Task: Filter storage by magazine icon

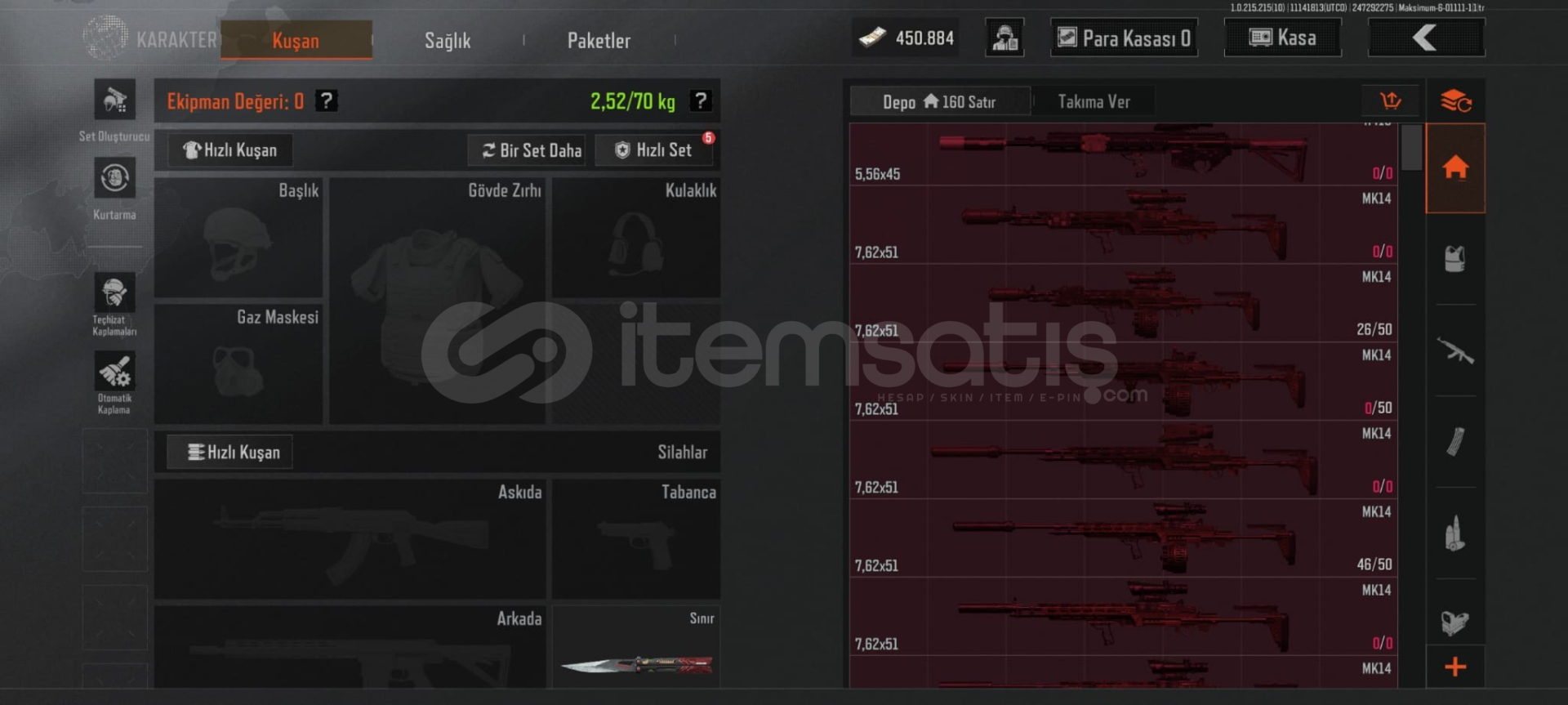Action: click(x=1455, y=442)
